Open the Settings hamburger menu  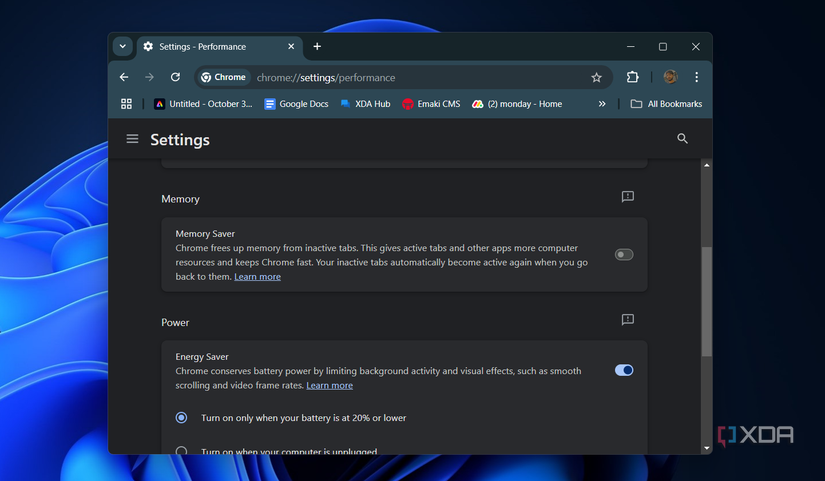pyautogui.click(x=132, y=139)
